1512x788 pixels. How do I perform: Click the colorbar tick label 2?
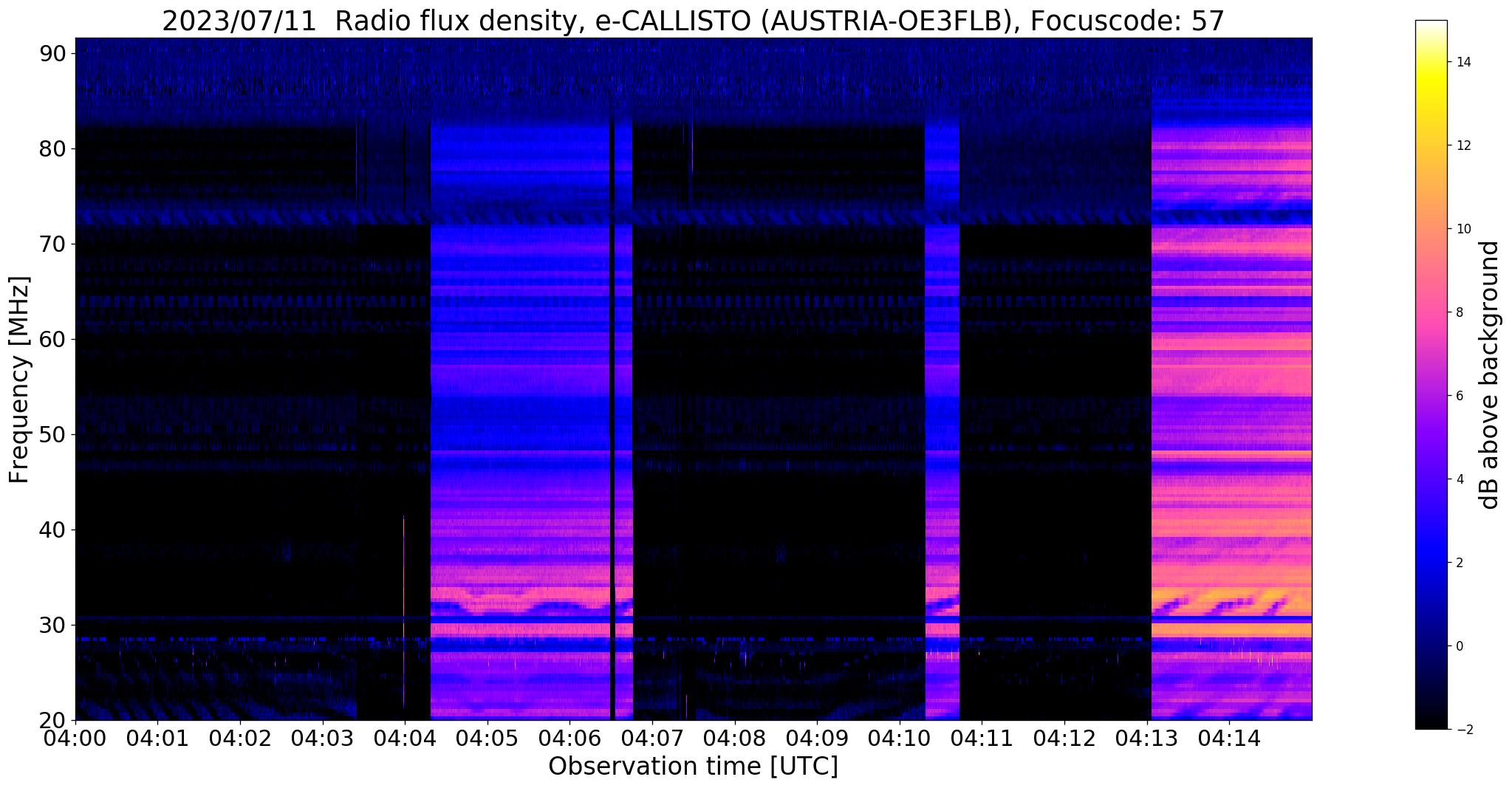tap(1459, 563)
